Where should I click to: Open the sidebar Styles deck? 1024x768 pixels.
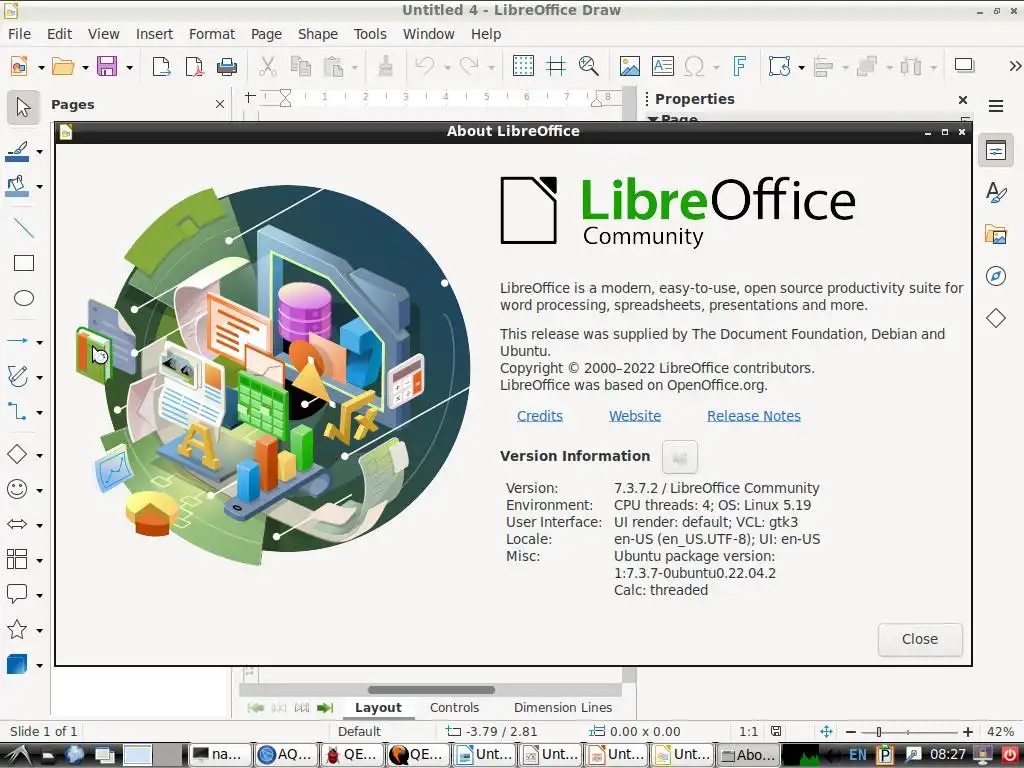(996, 193)
